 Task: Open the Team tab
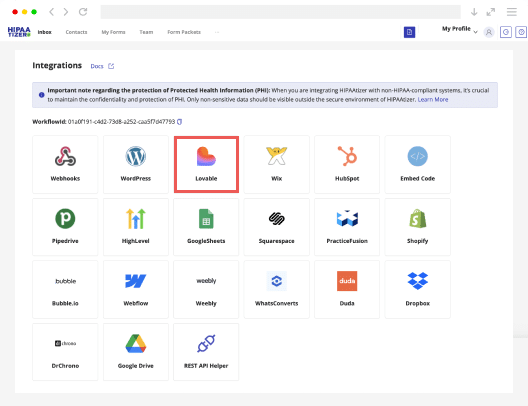146,32
